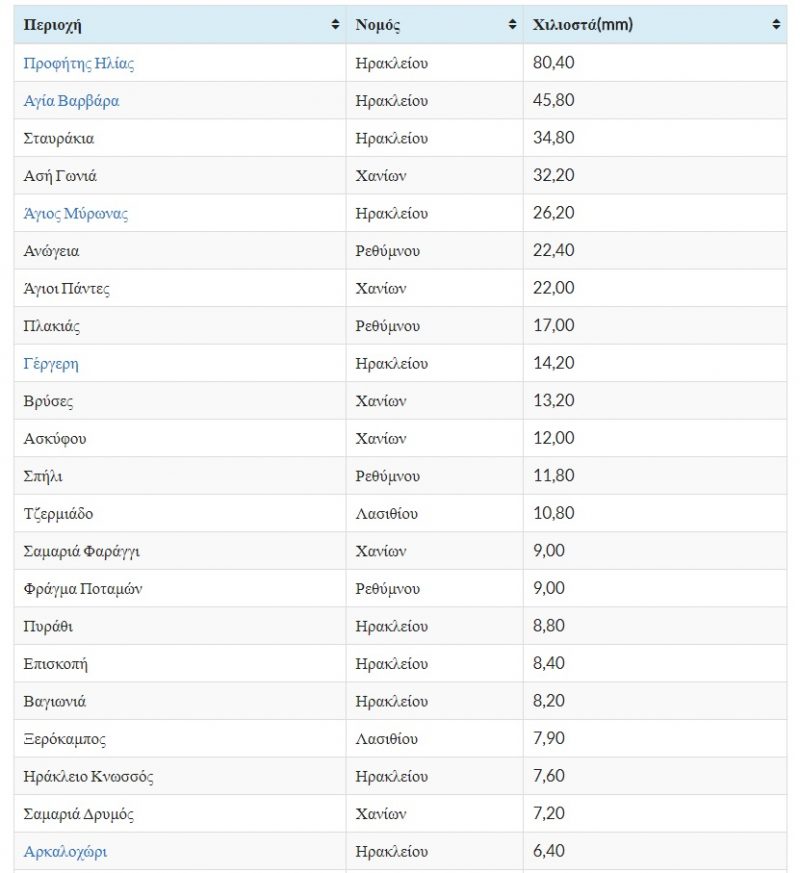
Task: Select the Τζερμιάδο row name
Action: 58,514
